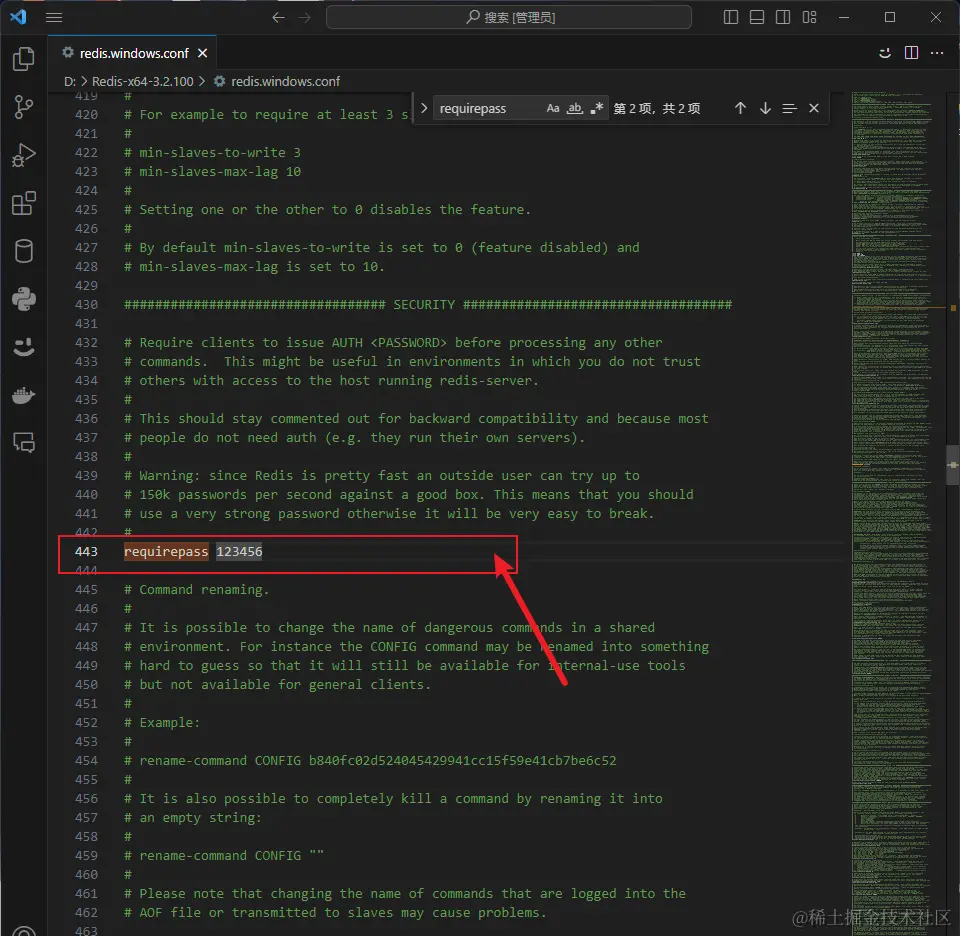This screenshot has height=936, width=960.
Task: Click '# Command renaming.' comment line
Action: tap(197, 590)
